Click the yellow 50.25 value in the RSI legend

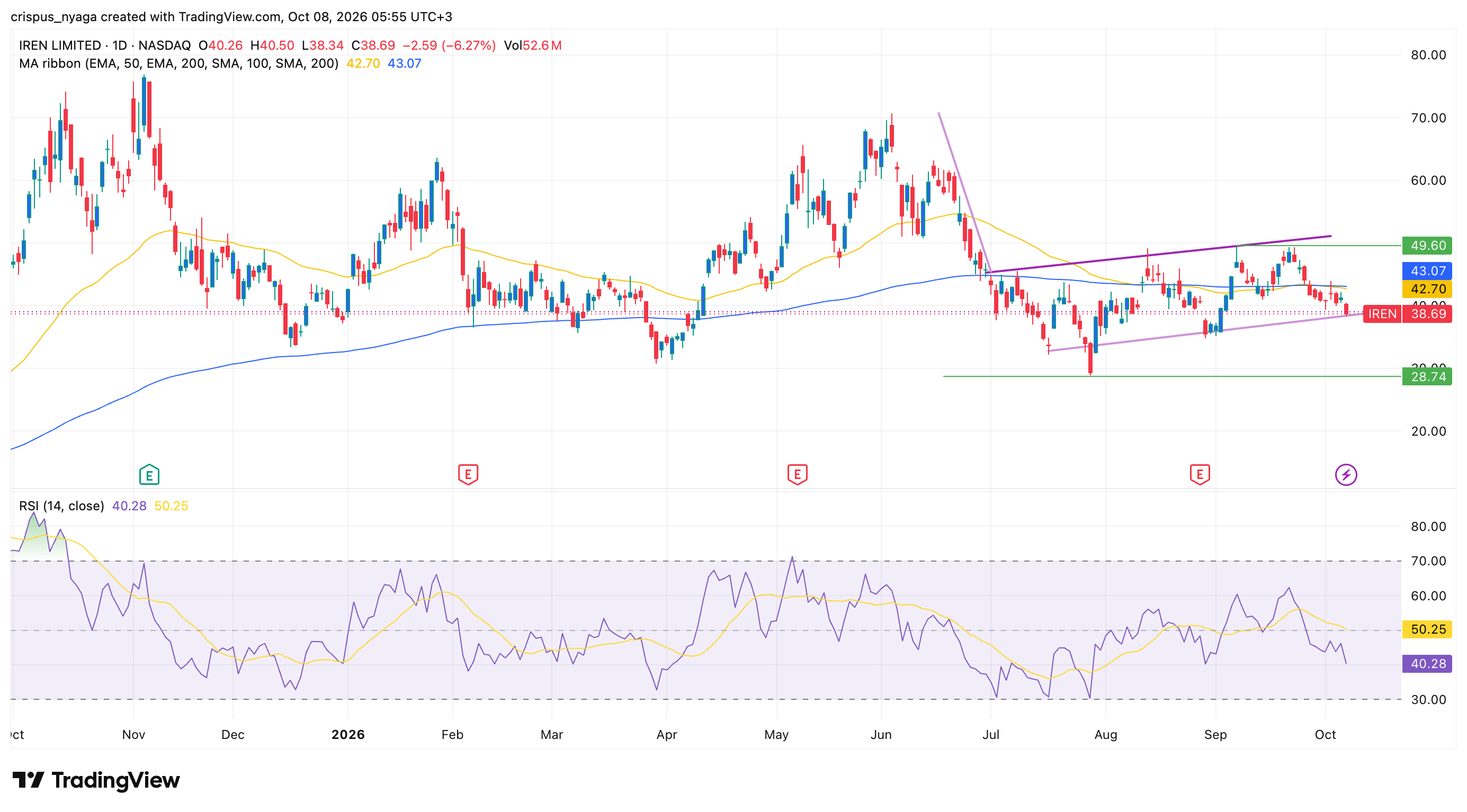click(171, 506)
